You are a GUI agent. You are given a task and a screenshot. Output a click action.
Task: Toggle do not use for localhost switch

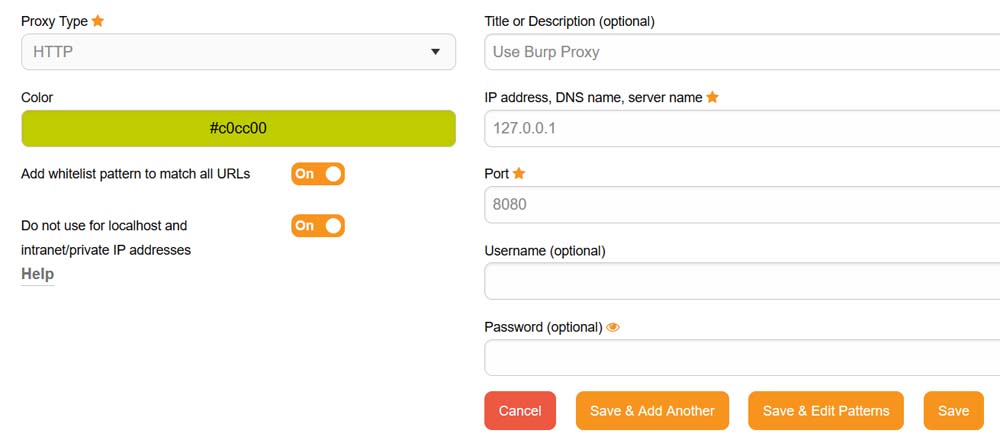coord(318,226)
